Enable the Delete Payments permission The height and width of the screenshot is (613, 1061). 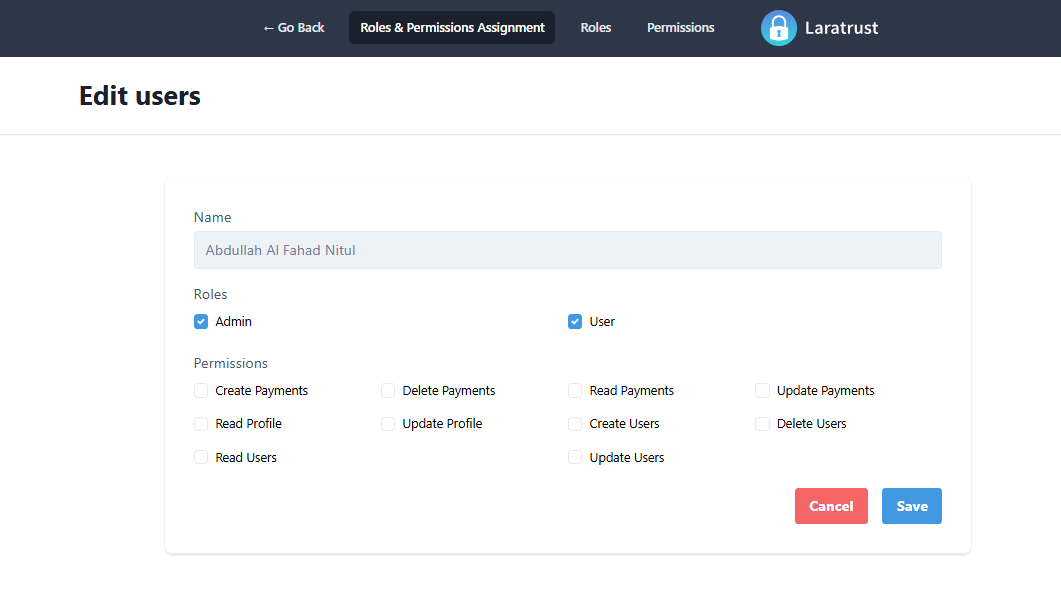coord(388,390)
